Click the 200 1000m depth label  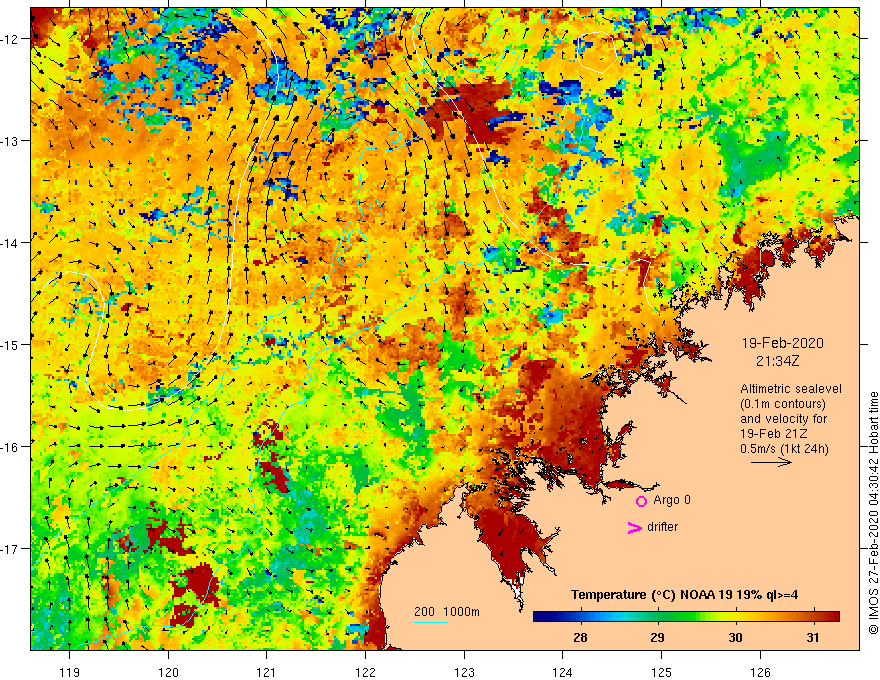(447, 612)
